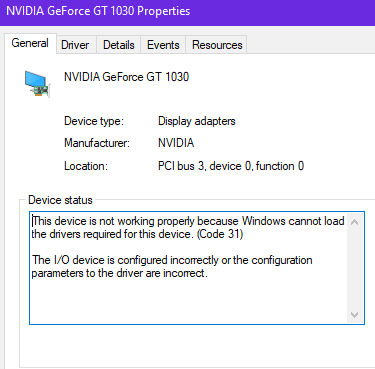
Task: Click the device status scroll up arrow
Action: [x=355, y=222]
